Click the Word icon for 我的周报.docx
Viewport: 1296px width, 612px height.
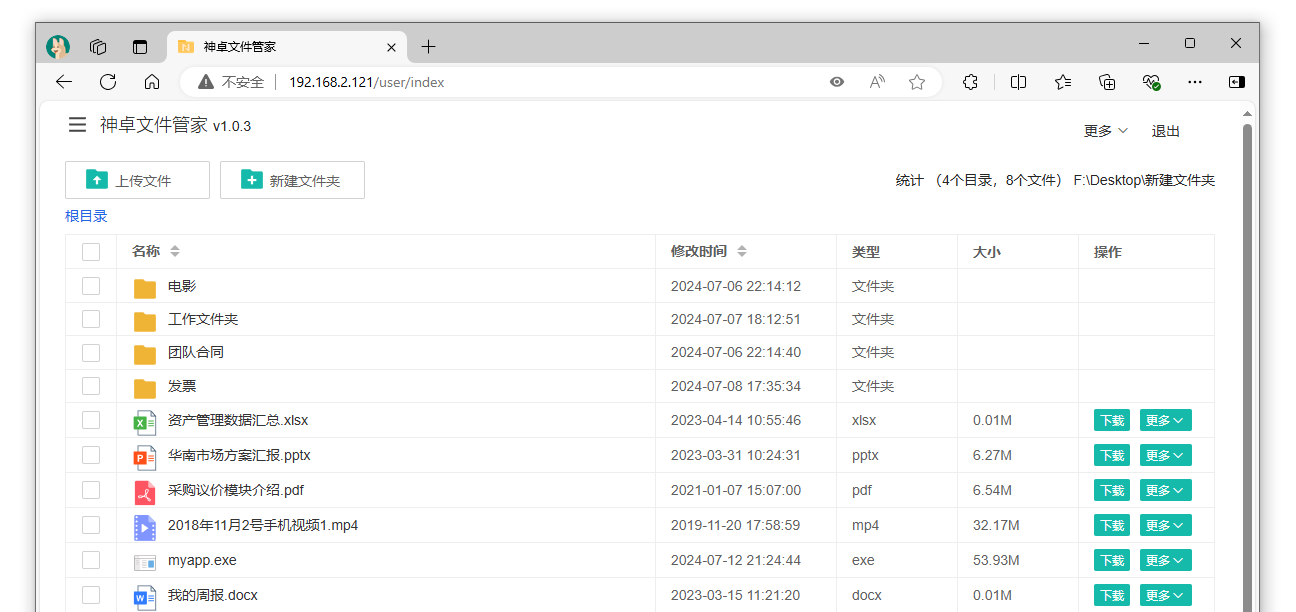145,597
